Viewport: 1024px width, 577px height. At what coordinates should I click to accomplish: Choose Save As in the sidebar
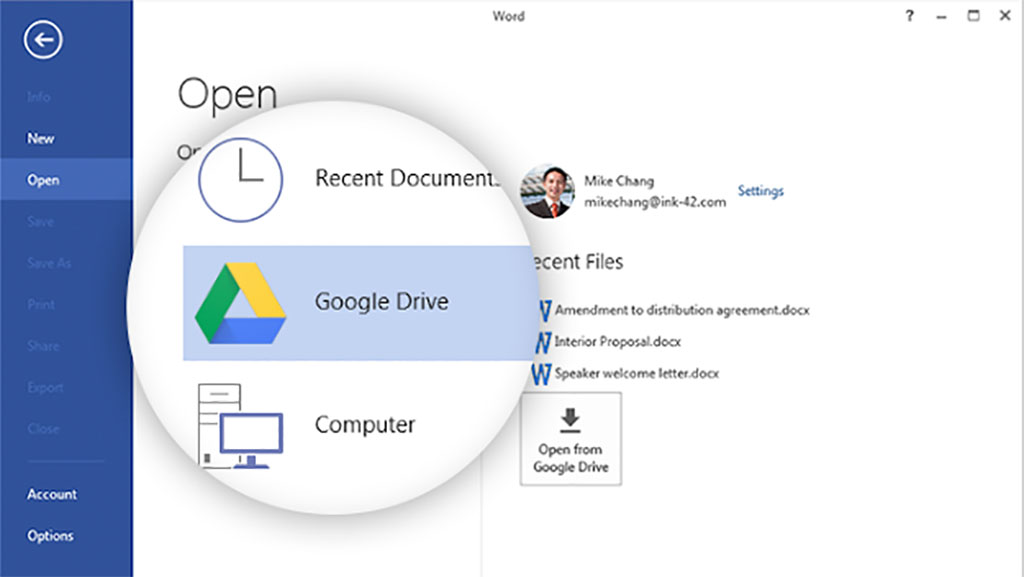click(x=49, y=263)
